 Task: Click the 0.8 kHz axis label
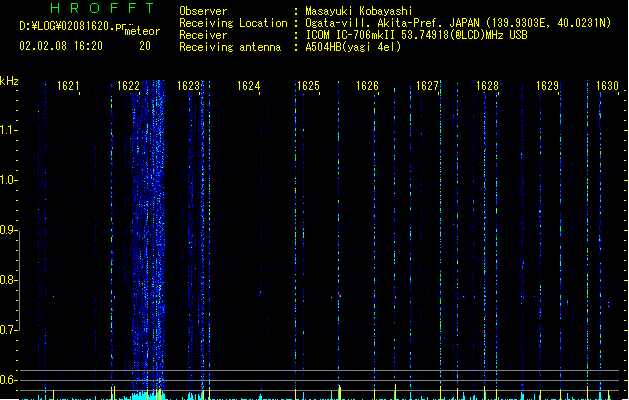click(8, 280)
